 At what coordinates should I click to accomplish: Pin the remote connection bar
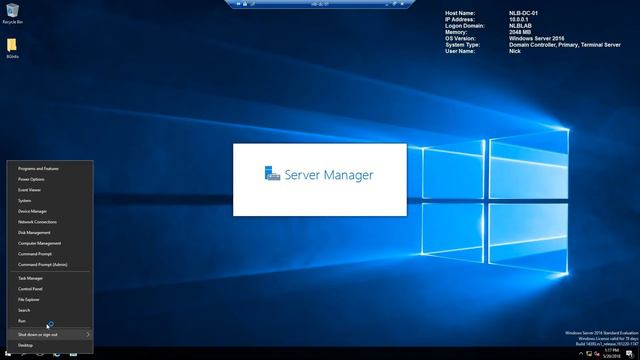[x=238, y=4]
